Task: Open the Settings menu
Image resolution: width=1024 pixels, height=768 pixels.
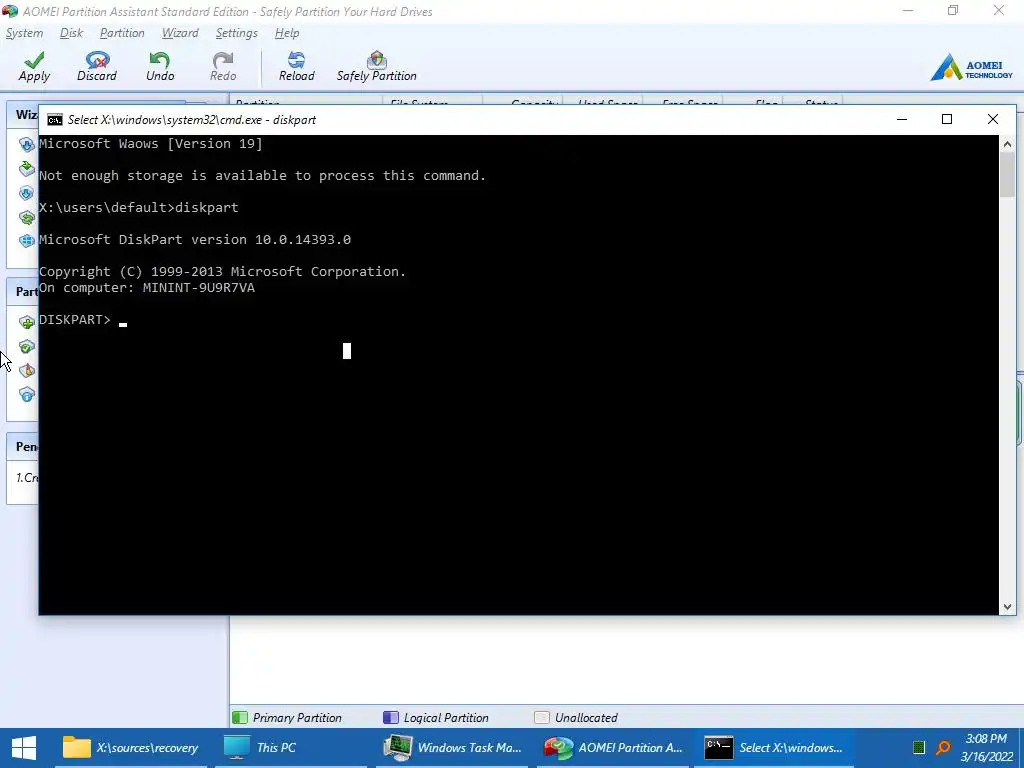Action: (236, 33)
